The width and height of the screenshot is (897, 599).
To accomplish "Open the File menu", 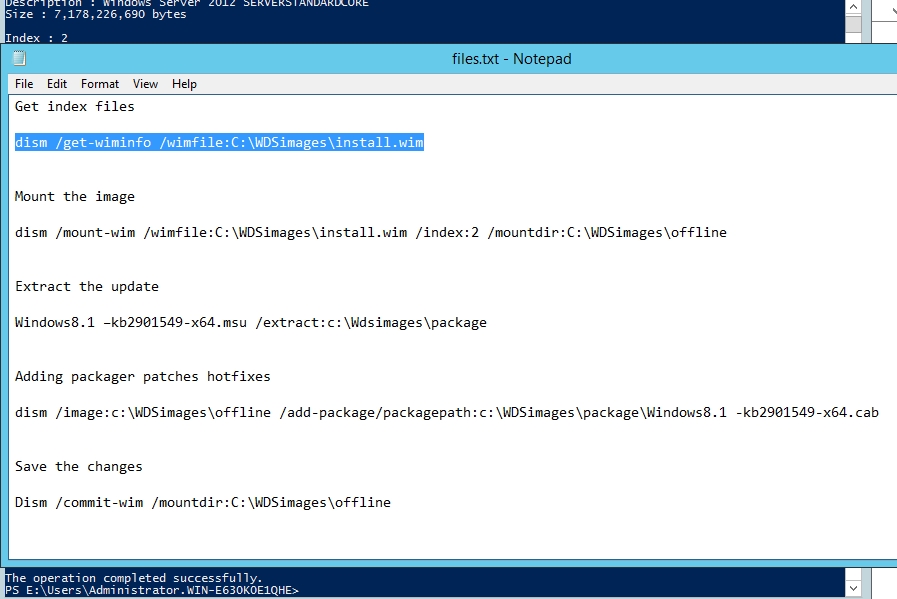I will [x=24, y=84].
